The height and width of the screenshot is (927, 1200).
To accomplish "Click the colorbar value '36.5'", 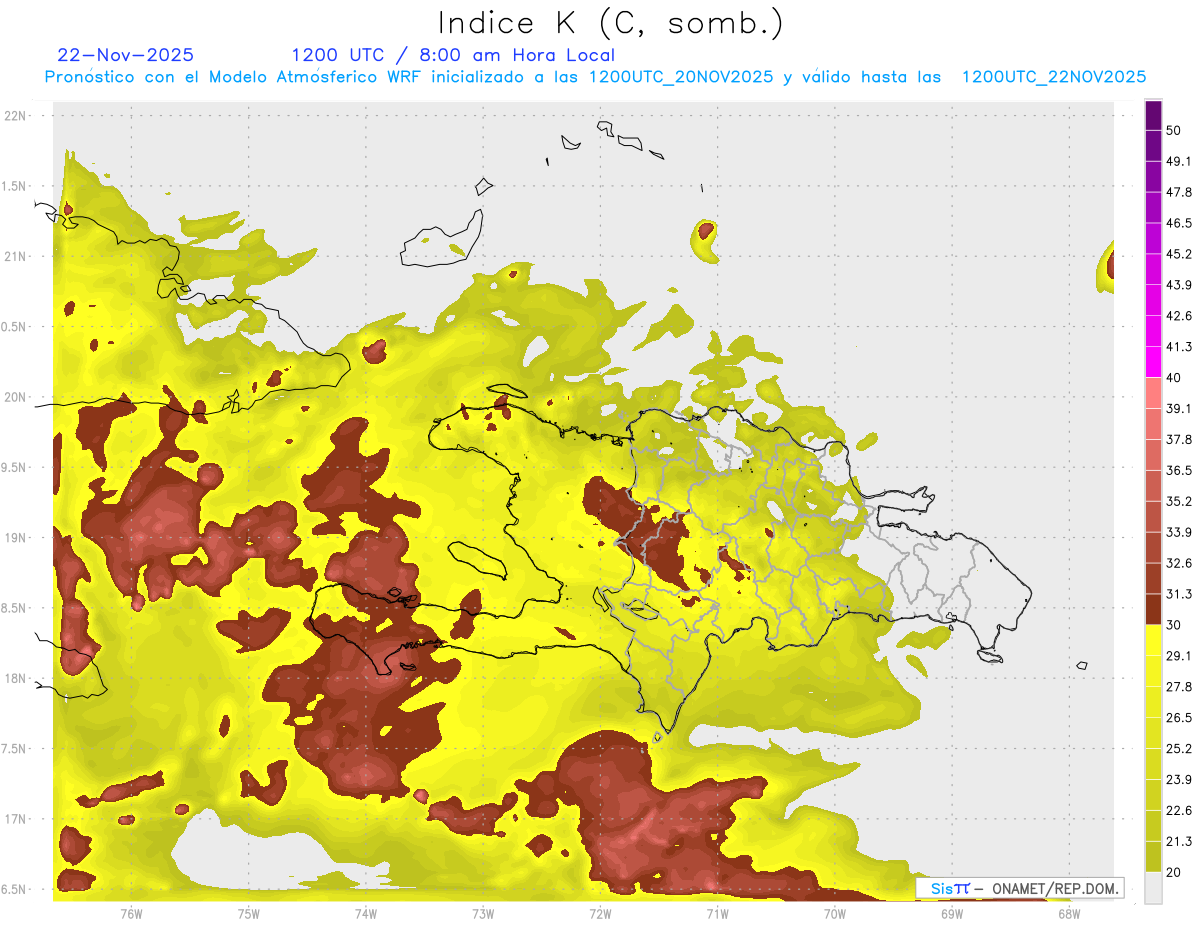I will [1179, 471].
